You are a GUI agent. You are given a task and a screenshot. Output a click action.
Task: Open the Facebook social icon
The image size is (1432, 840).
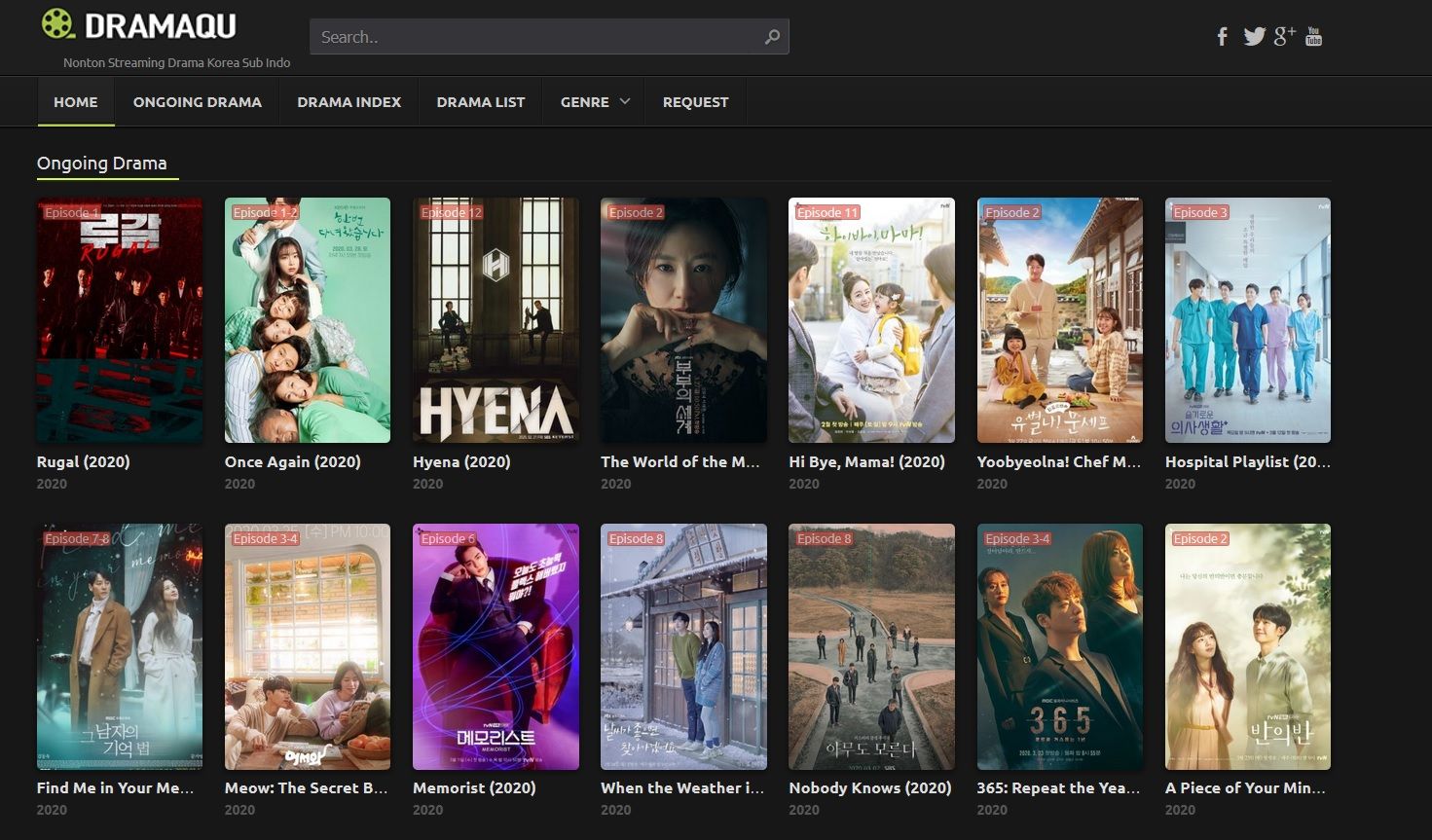click(1223, 37)
